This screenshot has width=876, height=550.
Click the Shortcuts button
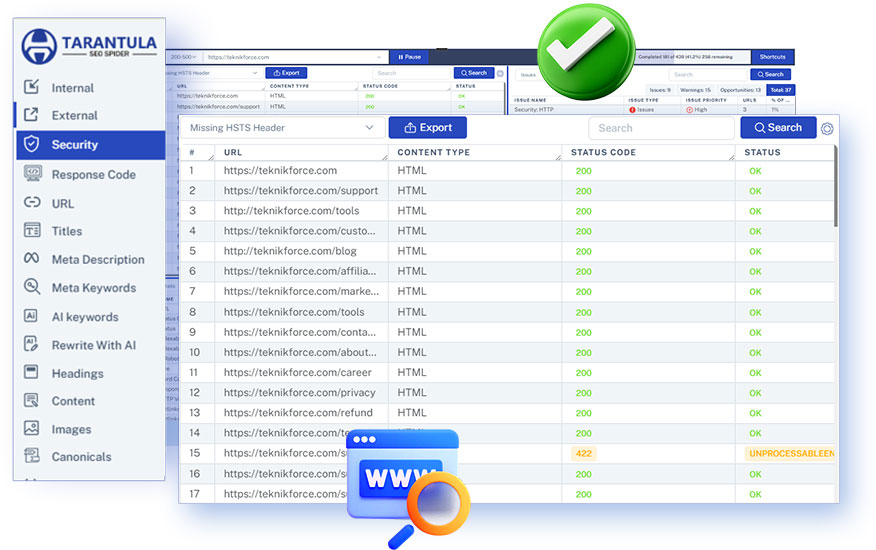(x=773, y=57)
